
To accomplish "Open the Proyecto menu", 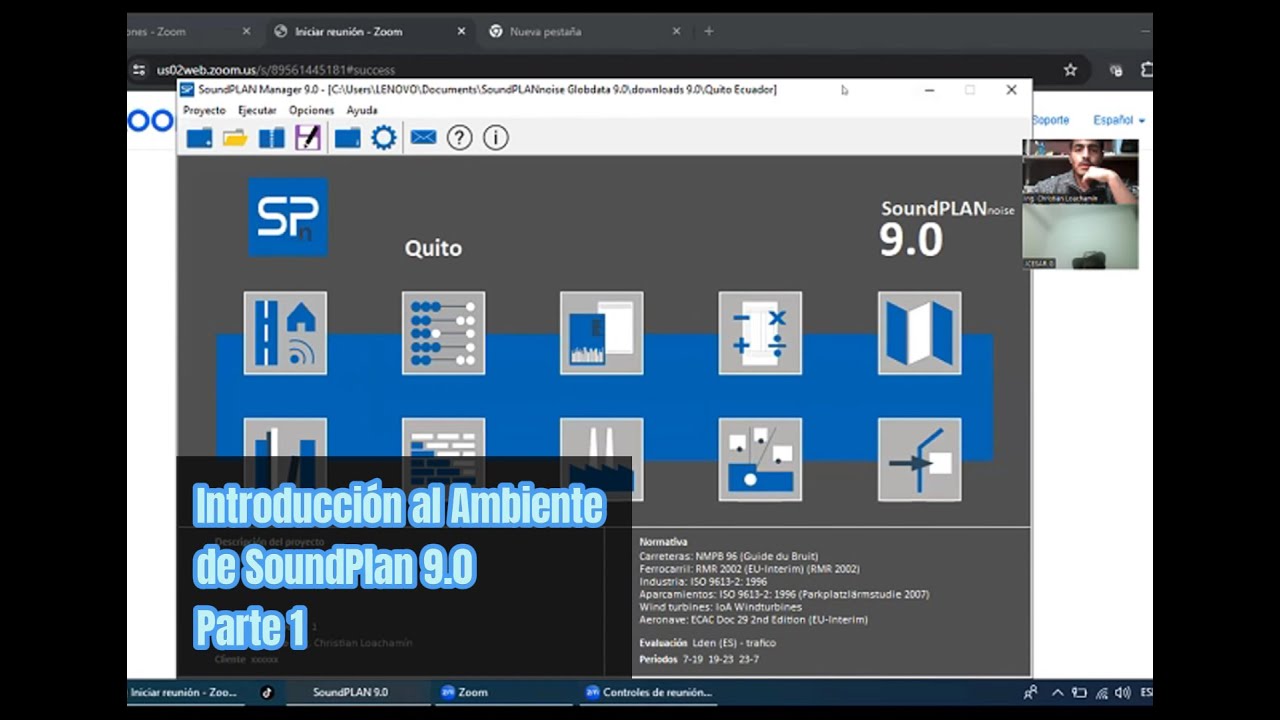I will click(x=204, y=110).
